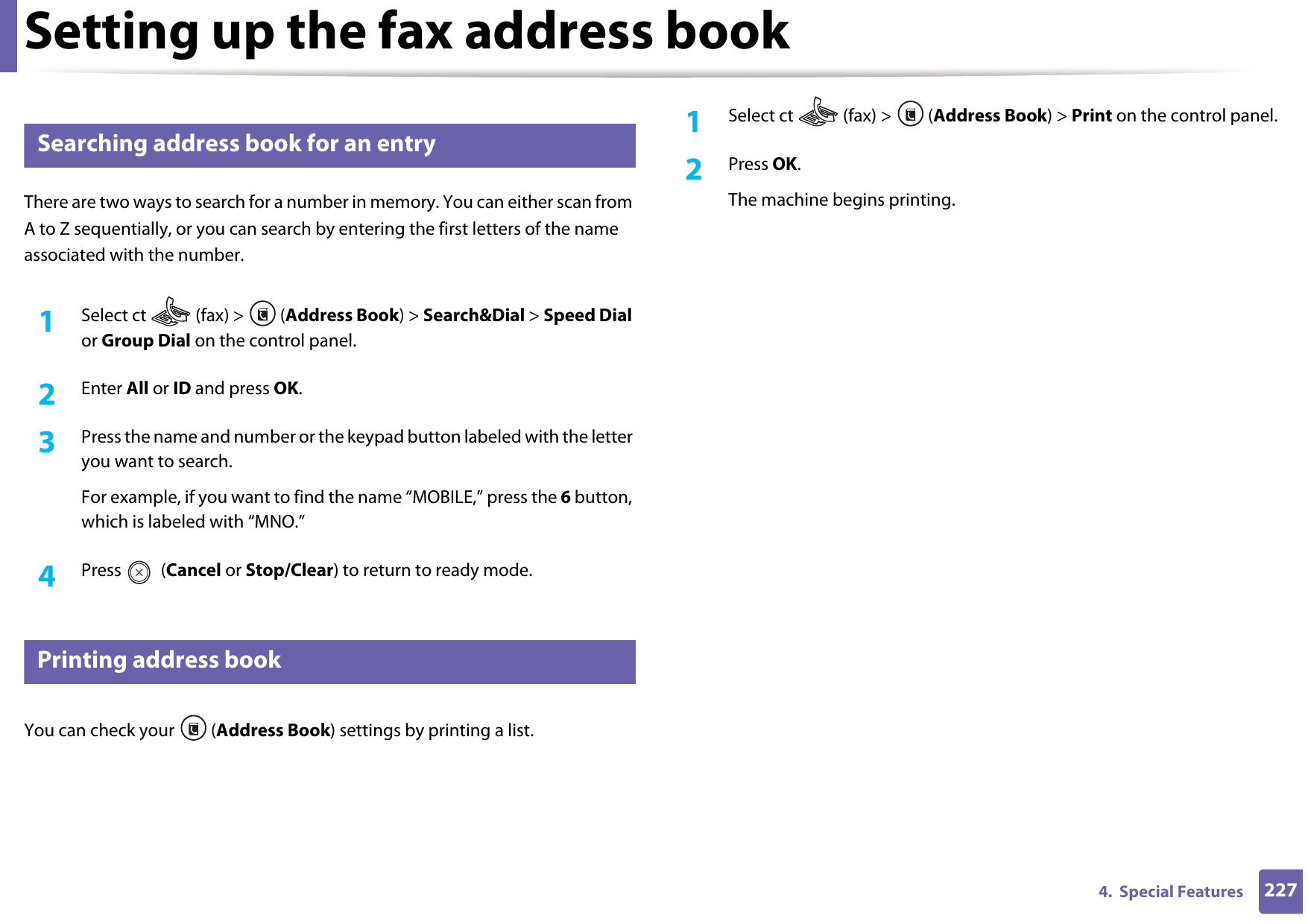Click the Address Book icon under Printing section
Image resolution: width=1308 pixels, height=924 pixels.
(x=192, y=729)
